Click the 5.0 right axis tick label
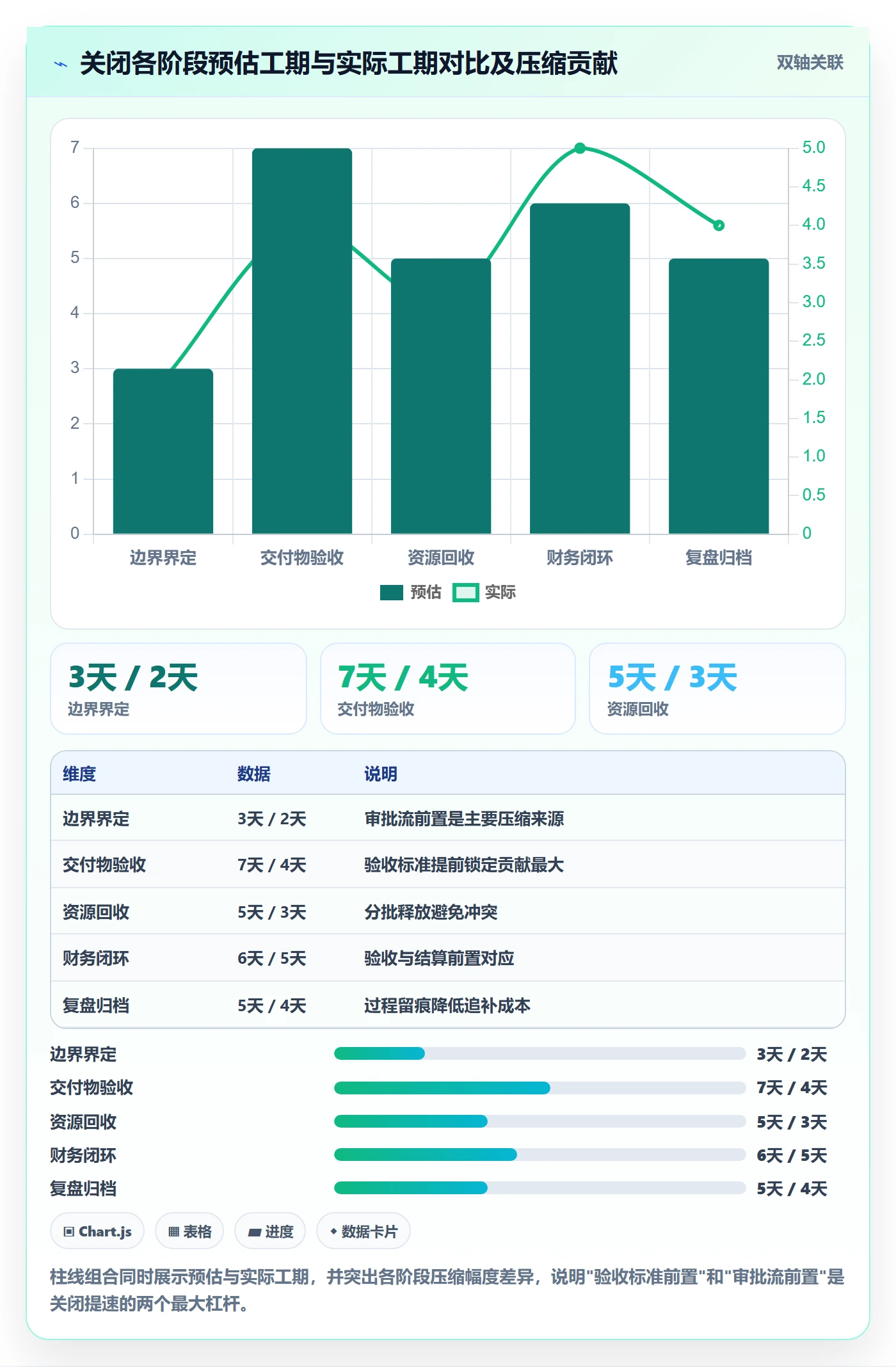The width and height of the screenshot is (896, 1367). 813,147
